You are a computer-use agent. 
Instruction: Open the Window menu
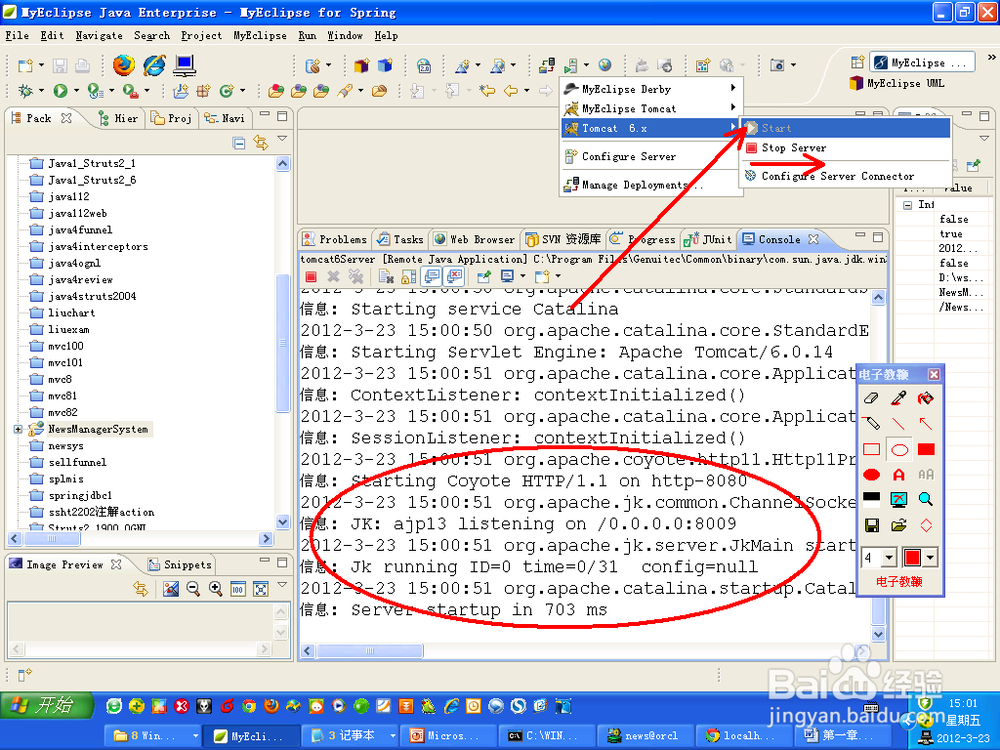[x=345, y=36]
